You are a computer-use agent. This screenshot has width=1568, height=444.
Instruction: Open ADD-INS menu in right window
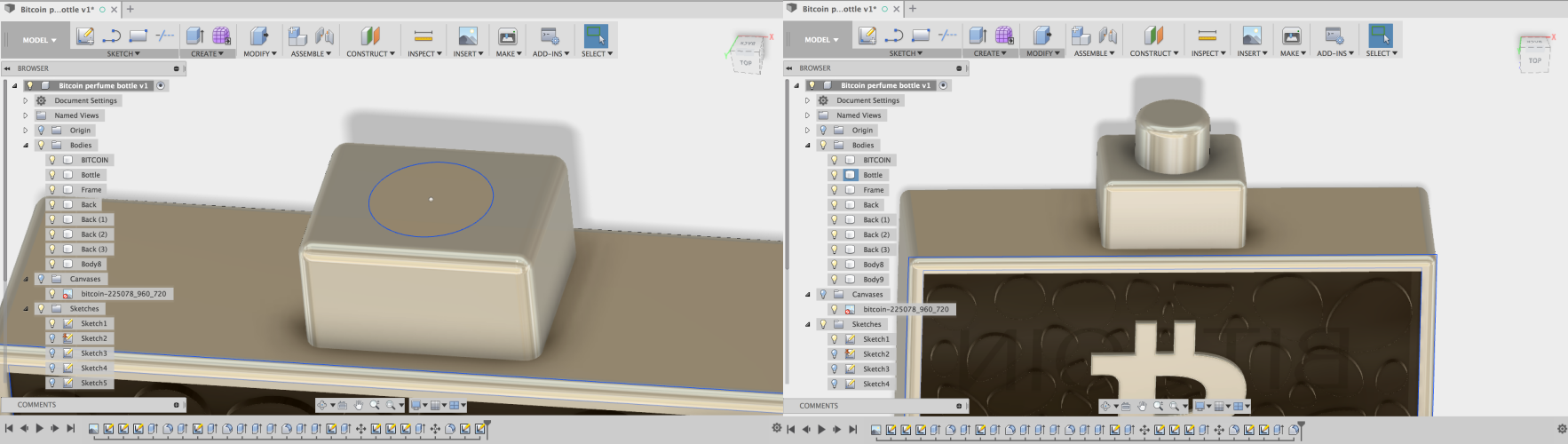click(1335, 53)
